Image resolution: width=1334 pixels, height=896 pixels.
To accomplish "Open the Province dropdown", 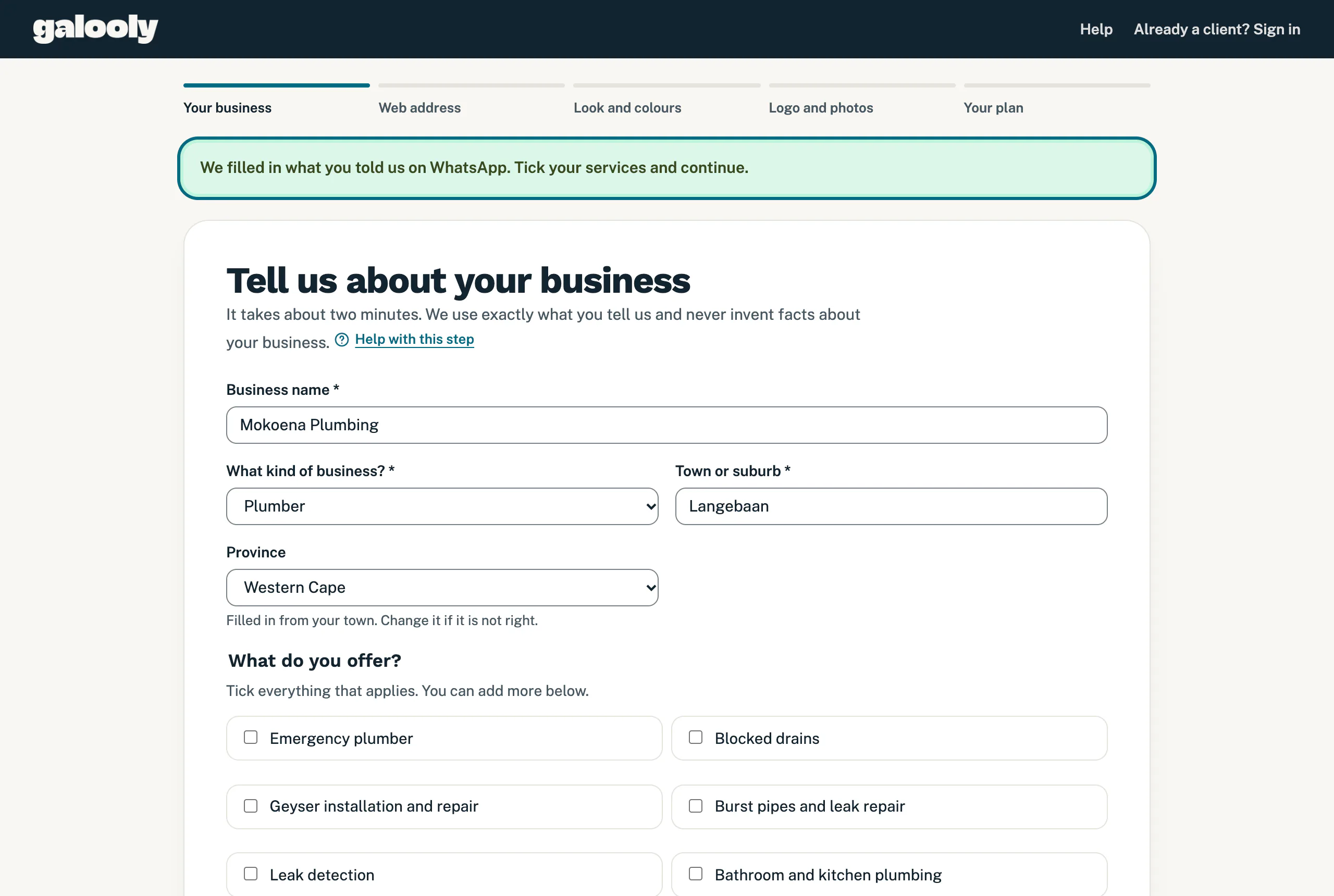I will click(442, 588).
